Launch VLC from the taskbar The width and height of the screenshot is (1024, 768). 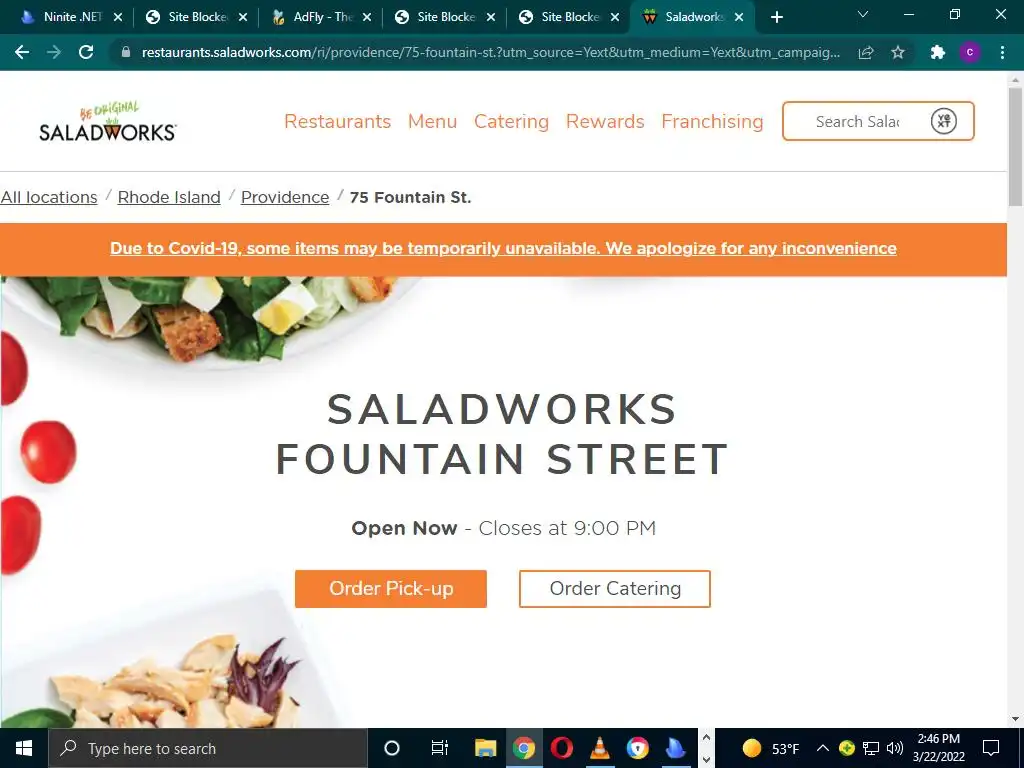[x=600, y=748]
